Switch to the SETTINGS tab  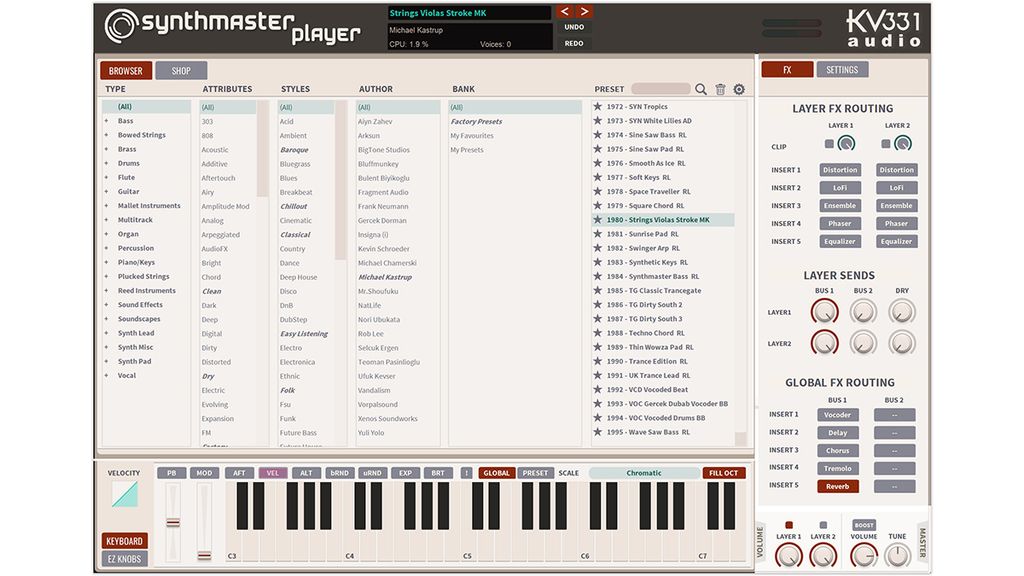[x=842, y=69]
